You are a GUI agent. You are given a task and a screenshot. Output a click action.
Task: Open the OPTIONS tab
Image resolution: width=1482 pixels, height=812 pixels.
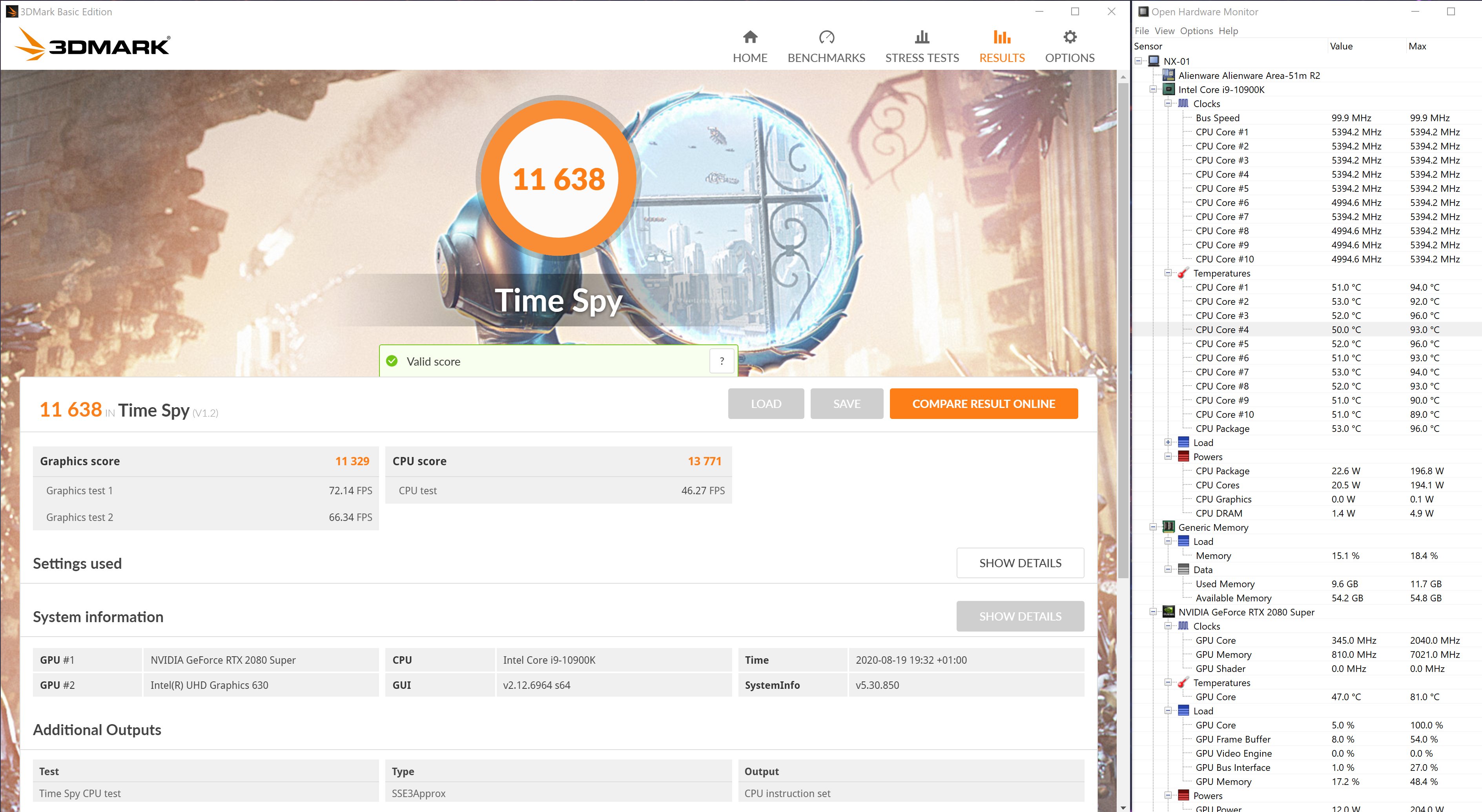(x=1070, y=47)
